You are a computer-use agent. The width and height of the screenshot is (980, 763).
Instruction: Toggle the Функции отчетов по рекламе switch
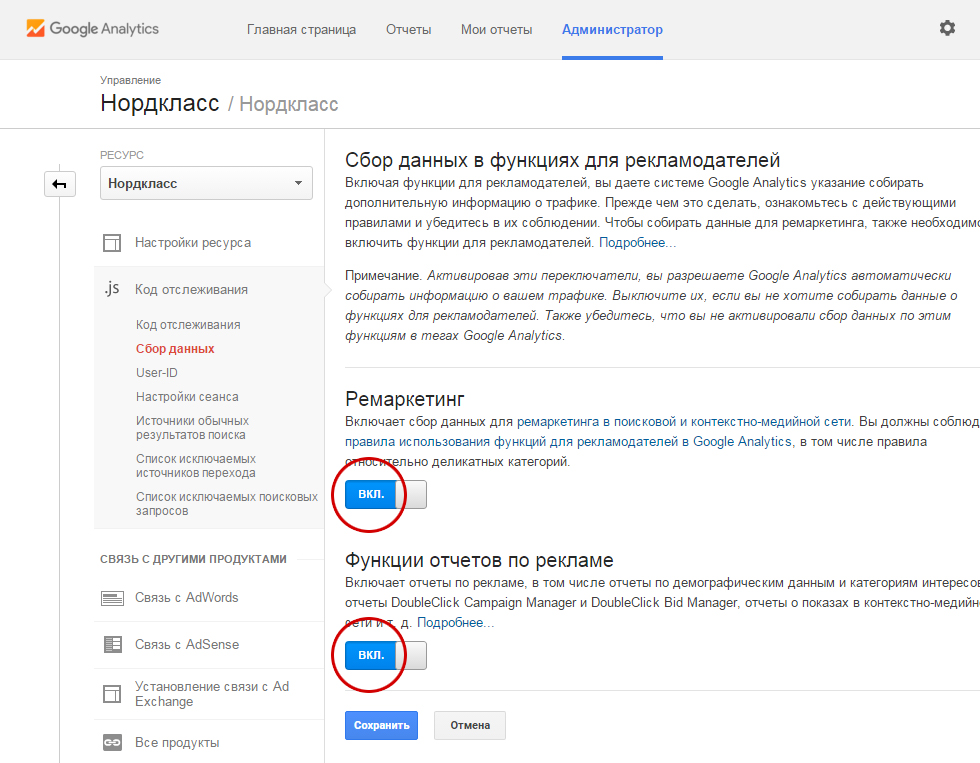coord(386,656)
